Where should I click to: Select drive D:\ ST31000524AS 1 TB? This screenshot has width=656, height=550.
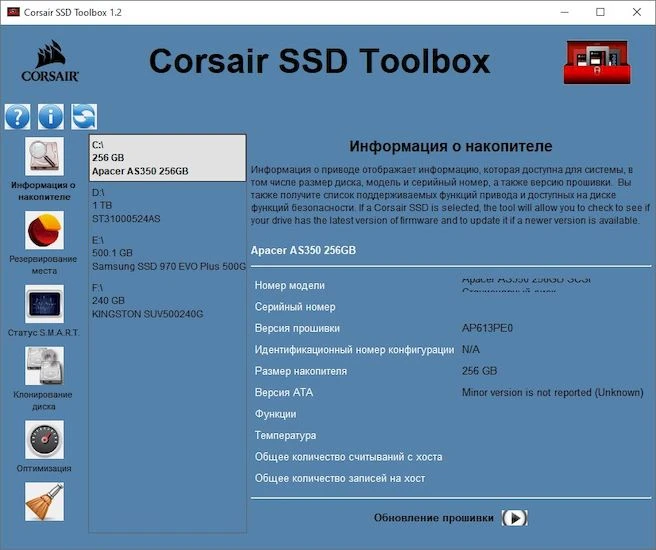[167, 204]
